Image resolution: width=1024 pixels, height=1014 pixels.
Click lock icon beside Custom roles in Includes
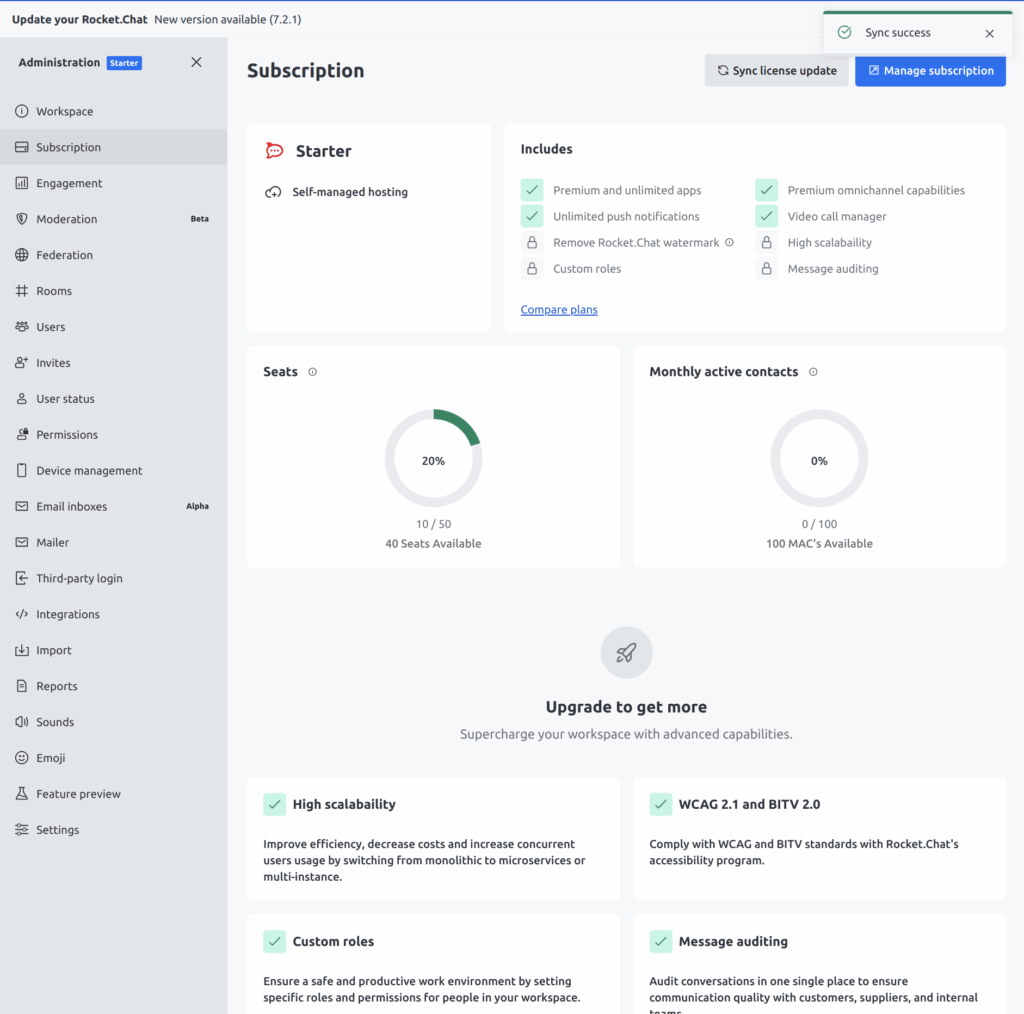[532, 268]
